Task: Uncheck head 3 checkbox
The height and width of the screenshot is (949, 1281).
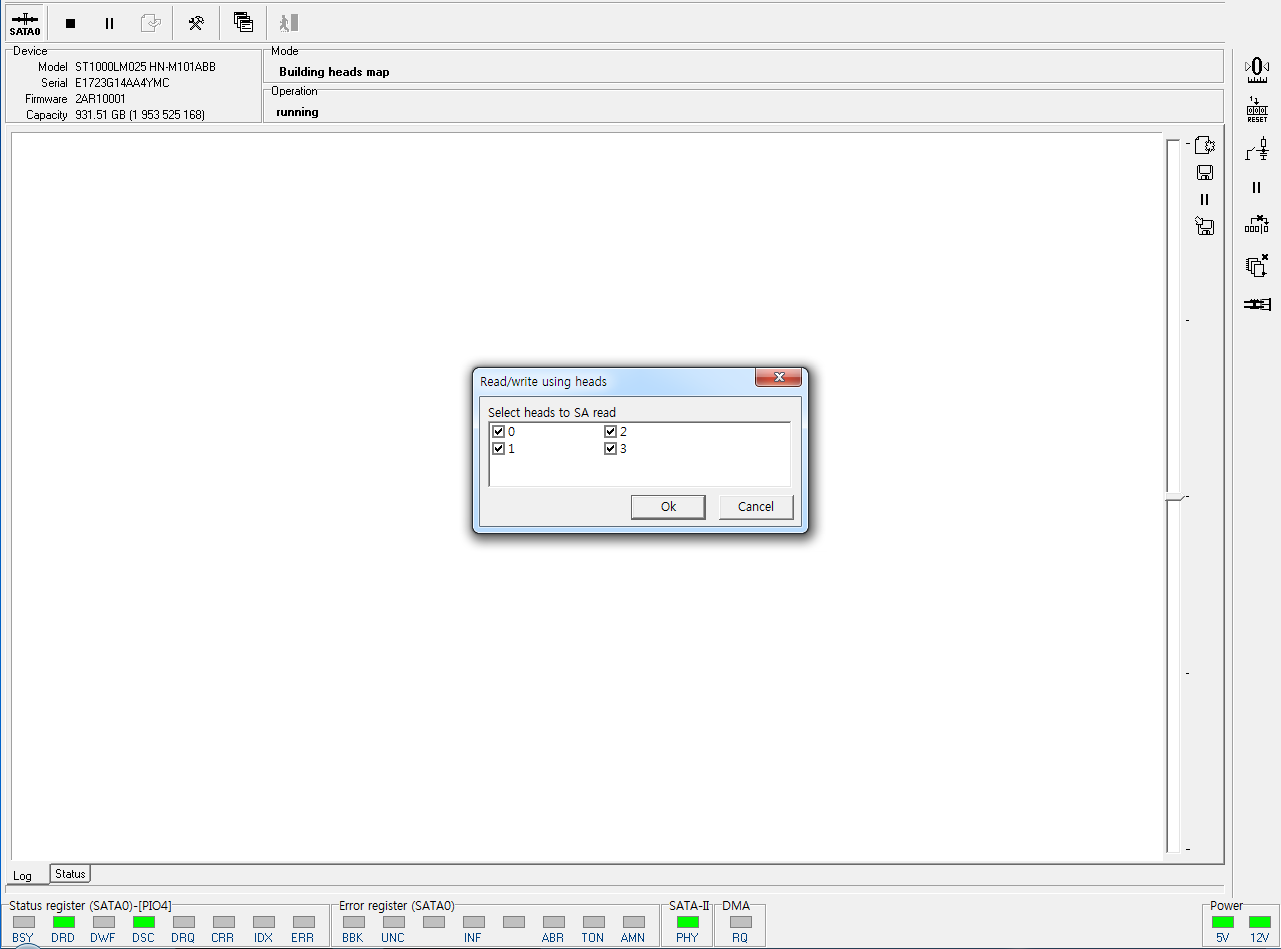Action: point(610,449)
